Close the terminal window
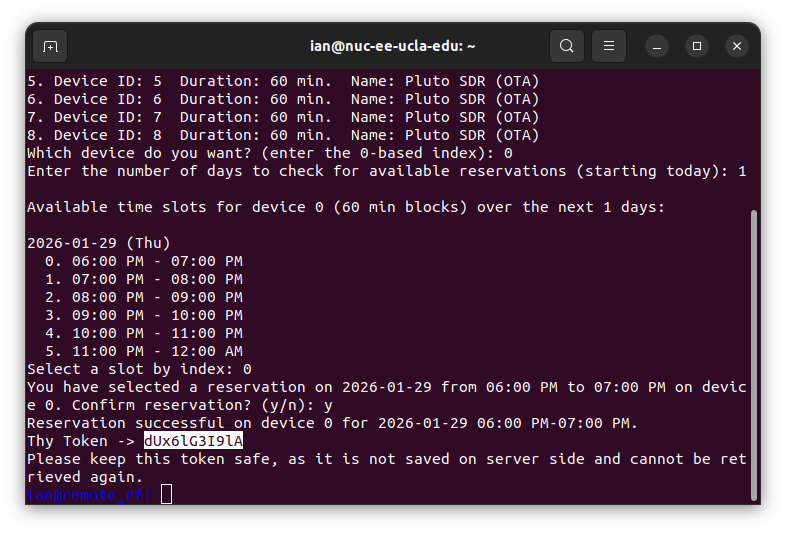Screen dimensions: 786x533 [x=737, y=46]
